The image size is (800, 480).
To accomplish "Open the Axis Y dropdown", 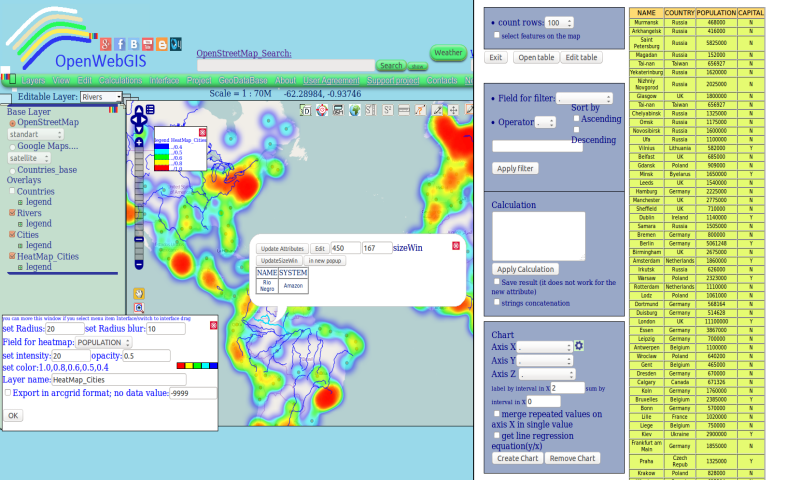I will pyautogui.click(x=544, y=361).
